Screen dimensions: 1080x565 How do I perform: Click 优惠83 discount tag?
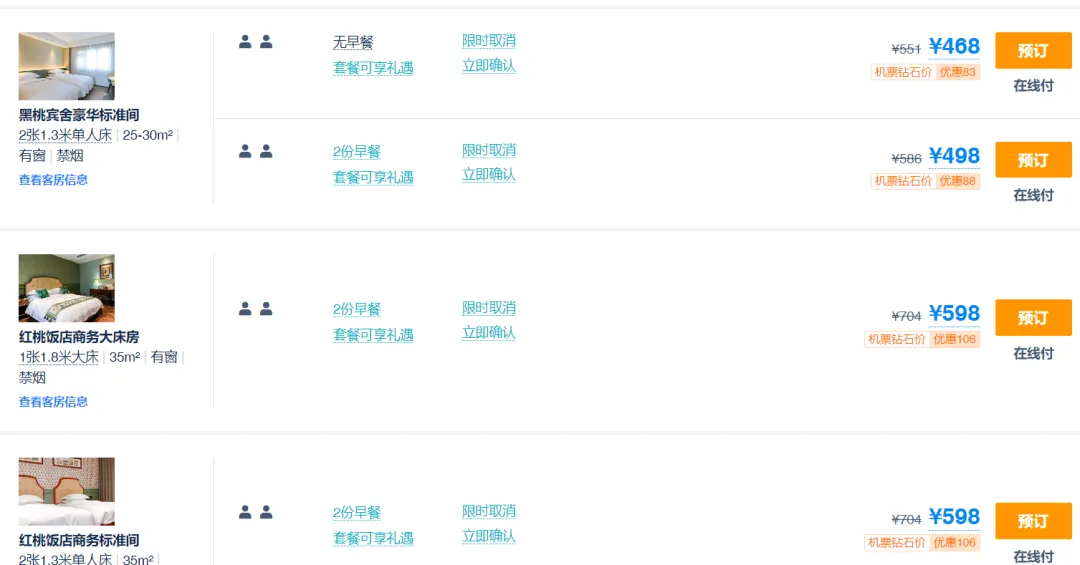pyautogui.click(x=958, y=72)
